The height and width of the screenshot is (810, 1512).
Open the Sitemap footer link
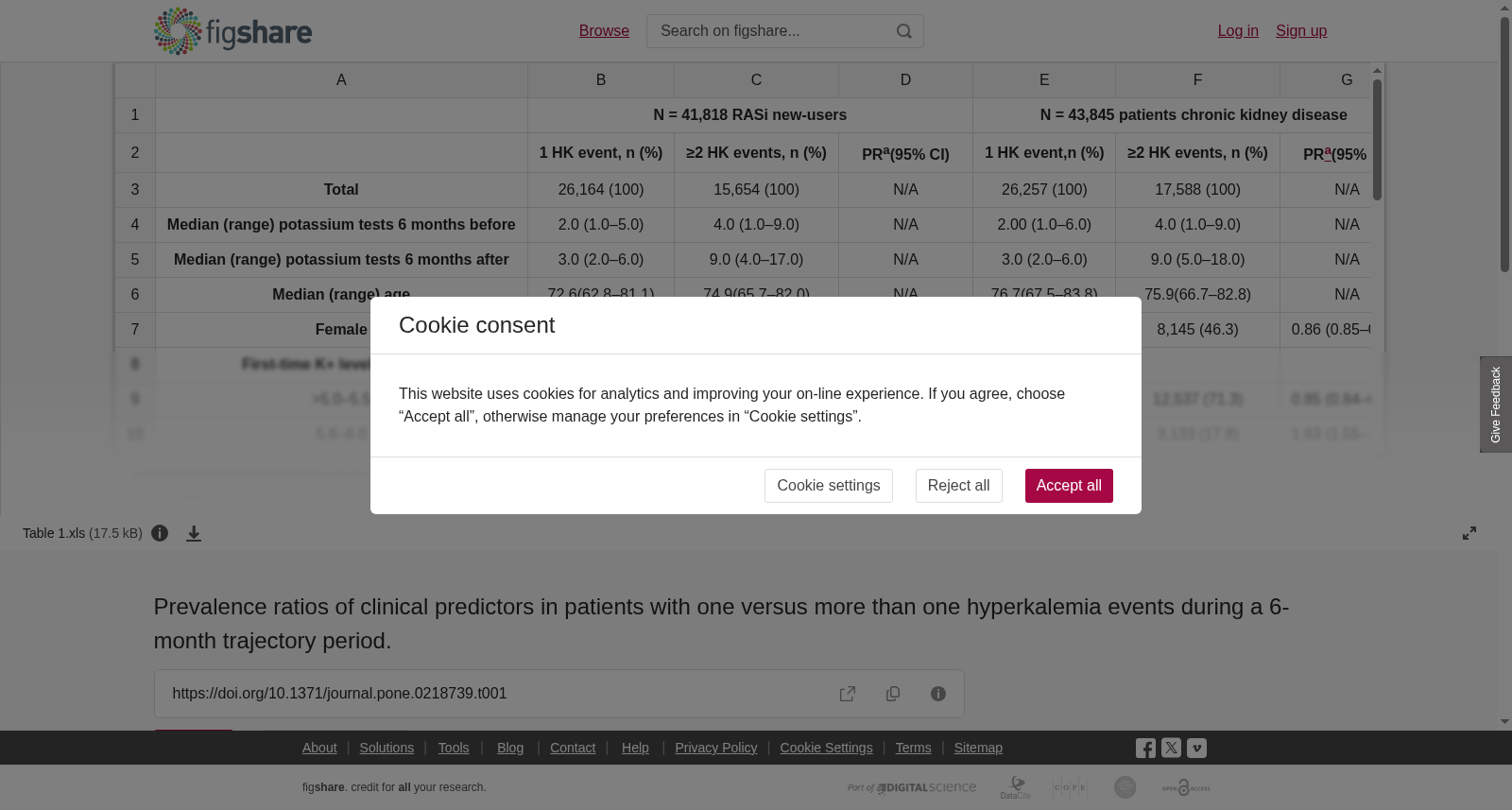click(978, 748)
